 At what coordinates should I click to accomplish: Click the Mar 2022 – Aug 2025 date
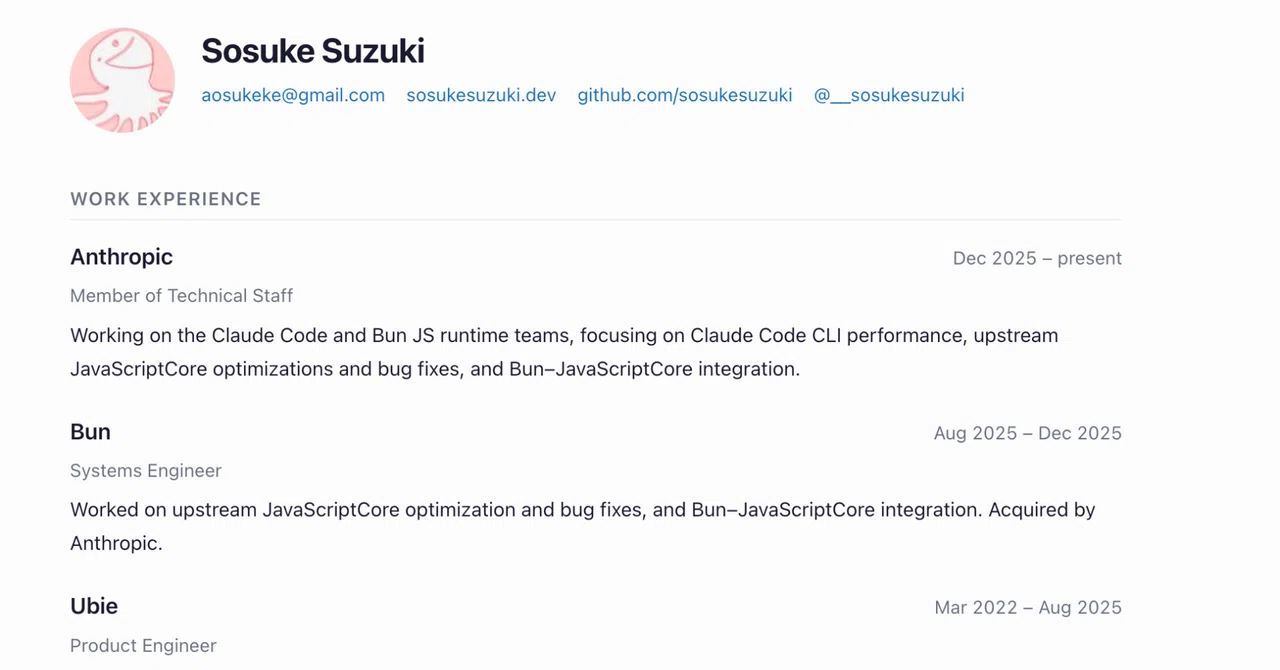[x=1028, y=608]
